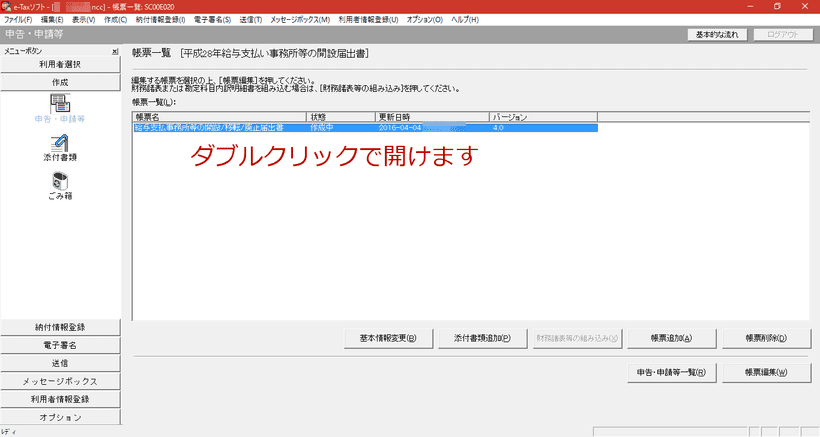The image size is (820, 437).
Task: Open the 利用者情報登録(U) menu
Action: click(368, 20)
